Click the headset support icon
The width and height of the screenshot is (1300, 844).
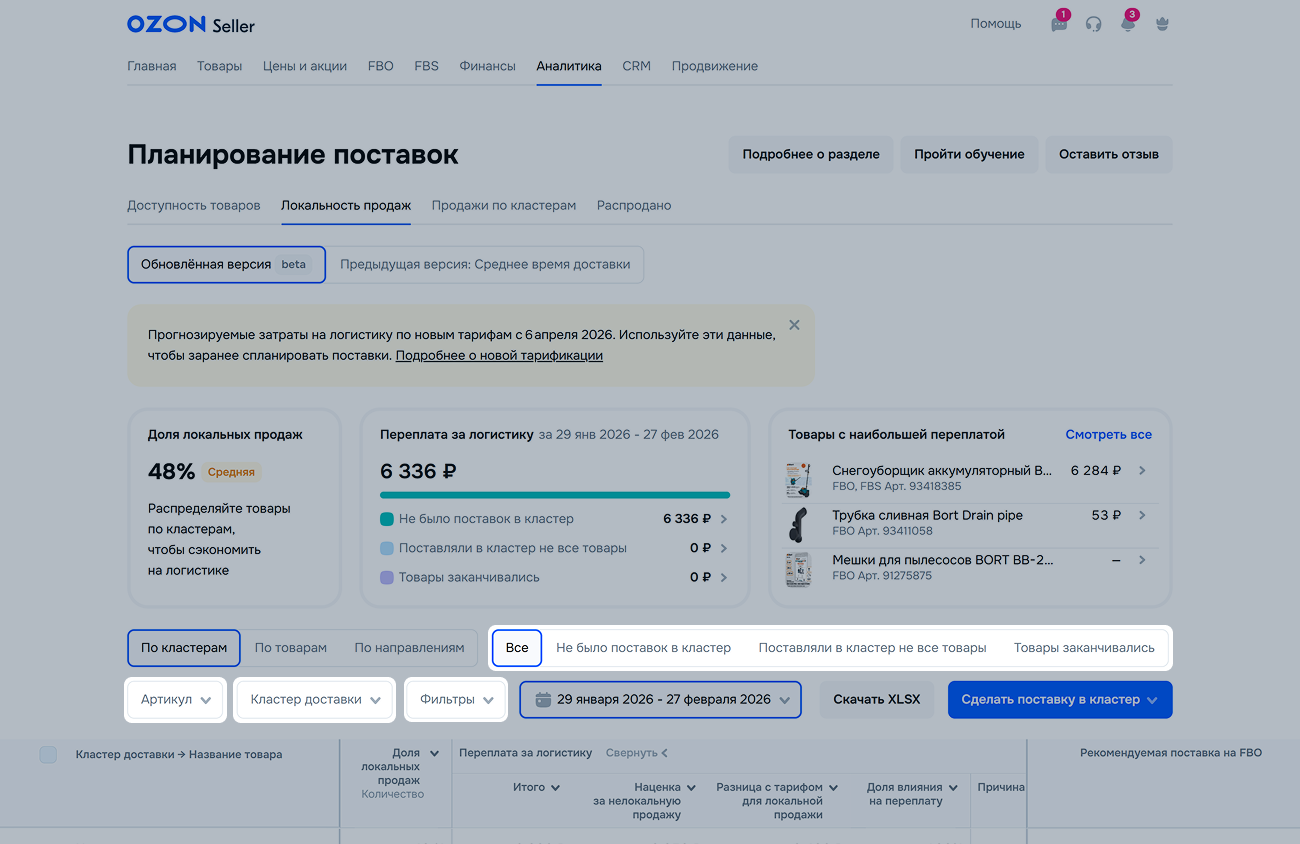(1093, 24)
